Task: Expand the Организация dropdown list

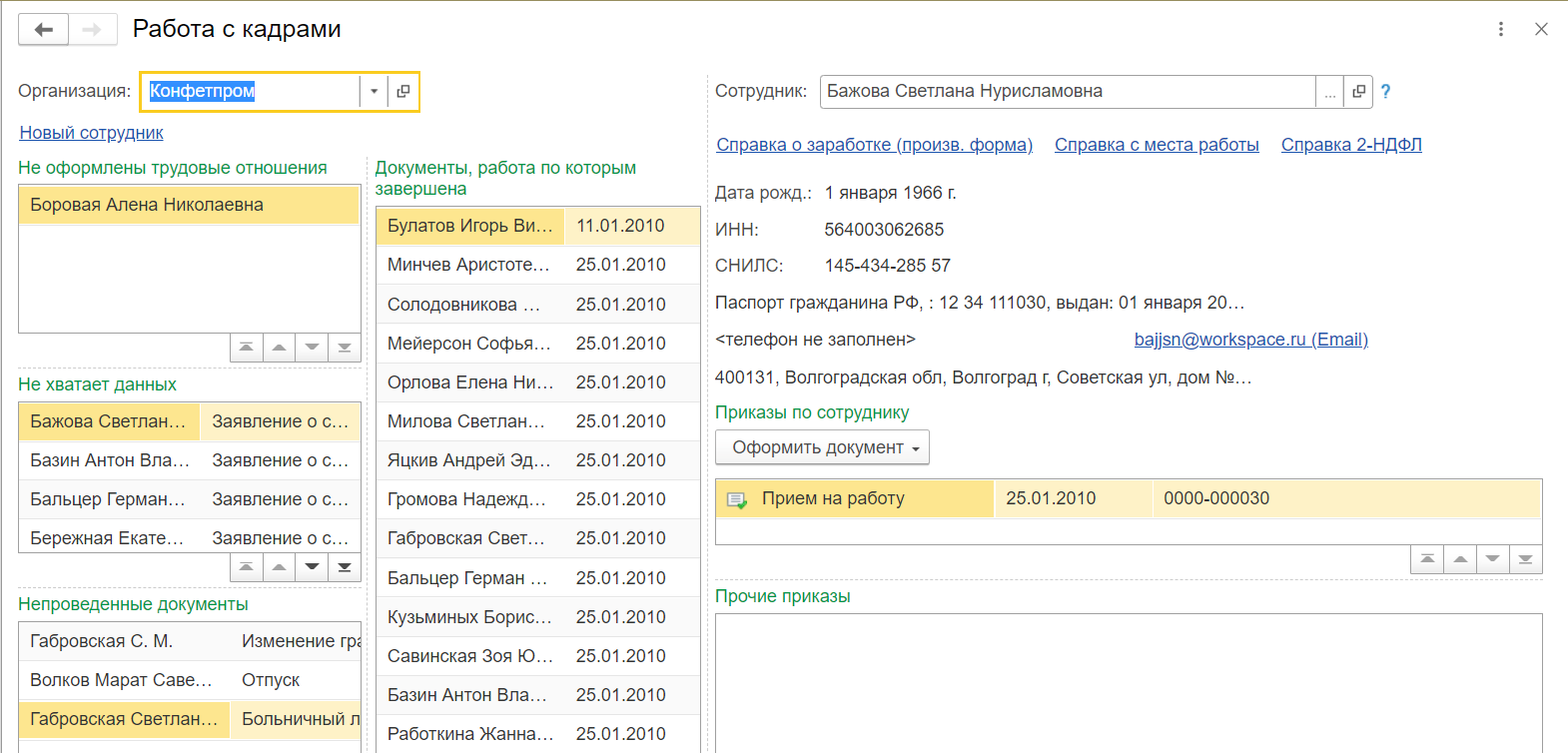Action: tap(374, 91)
